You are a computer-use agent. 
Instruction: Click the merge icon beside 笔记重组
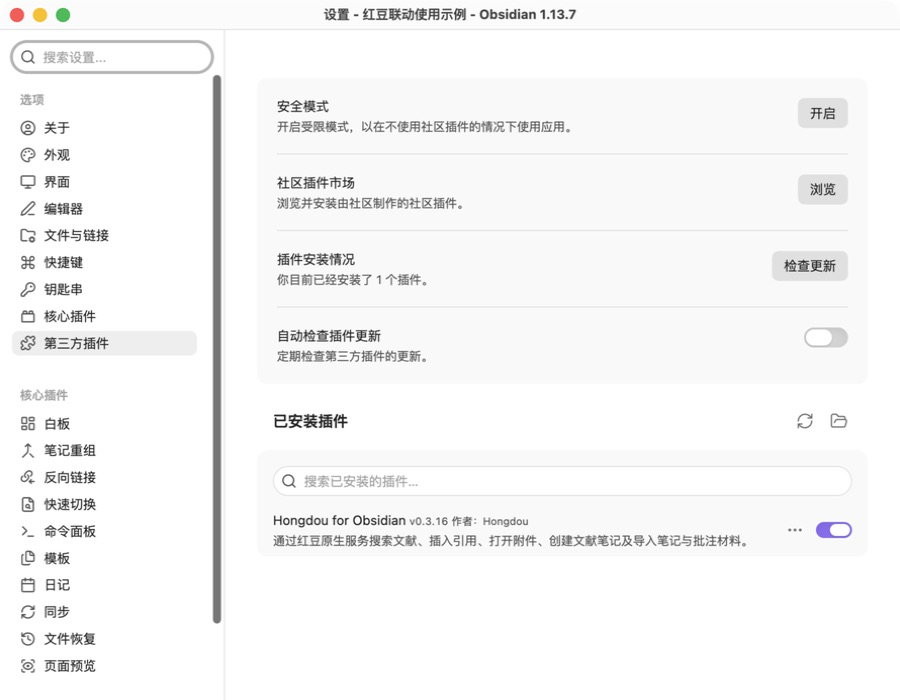tap(28, 450)
